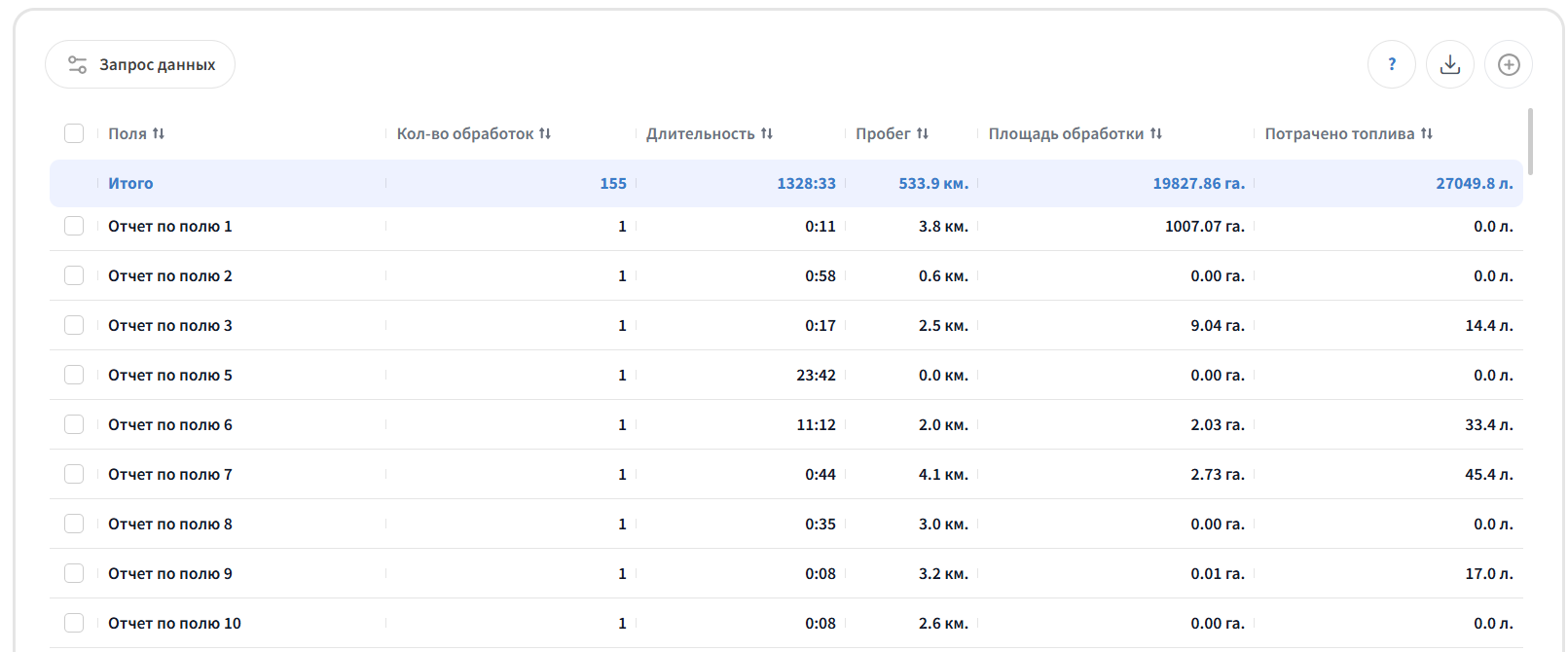Click the vertical scrollbar thumb
Screen dimensions: 1568x652
pyautogui.click(x=1530, y=141)
